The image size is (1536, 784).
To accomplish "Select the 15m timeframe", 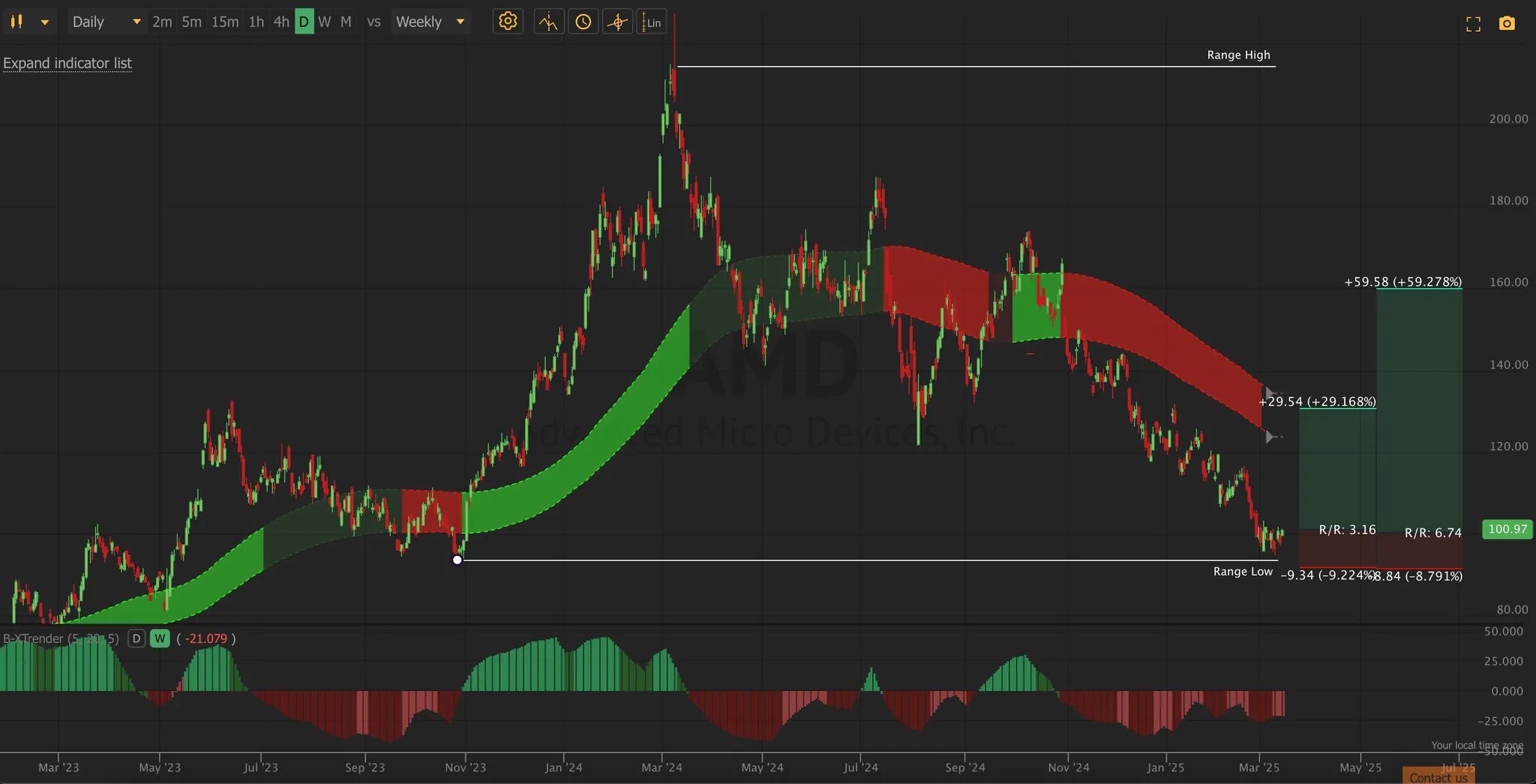I will (x=225, y=22).
